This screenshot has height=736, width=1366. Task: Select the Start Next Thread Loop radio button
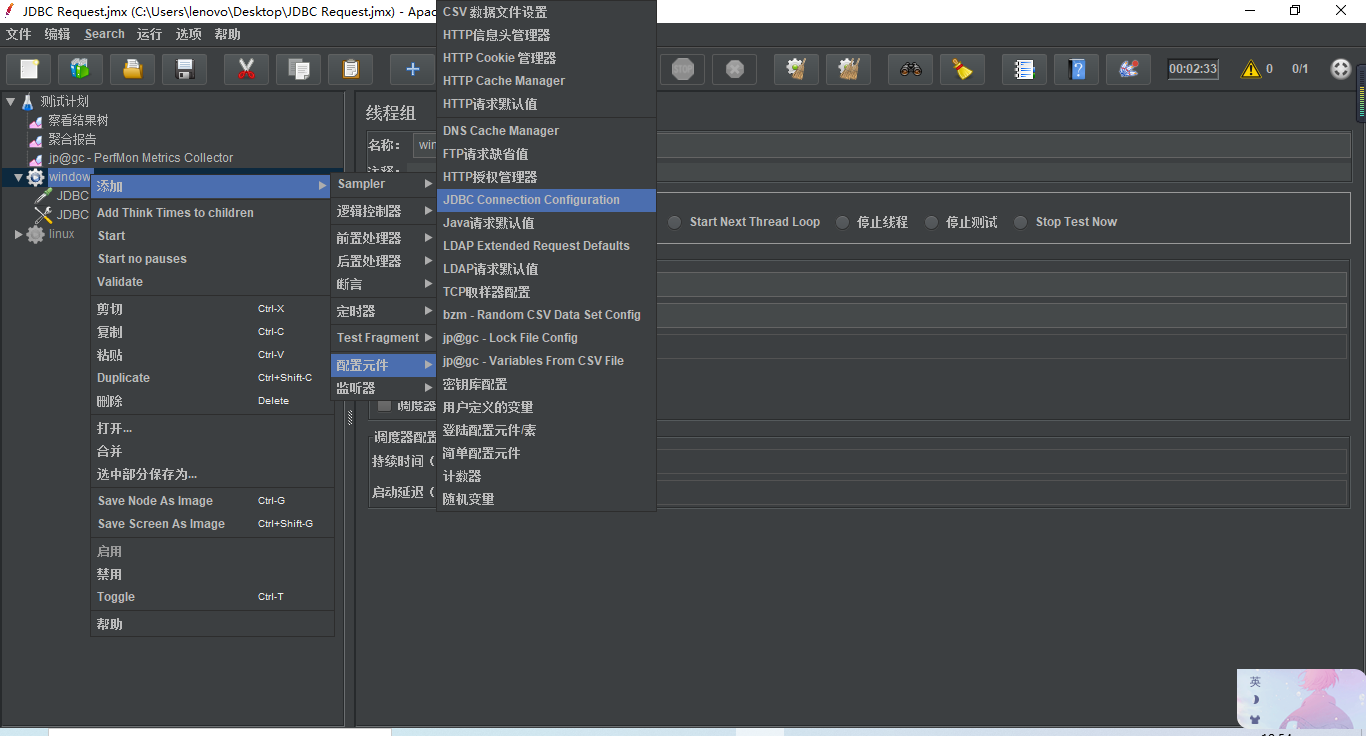pyautogui.click(x=675, y=222)
